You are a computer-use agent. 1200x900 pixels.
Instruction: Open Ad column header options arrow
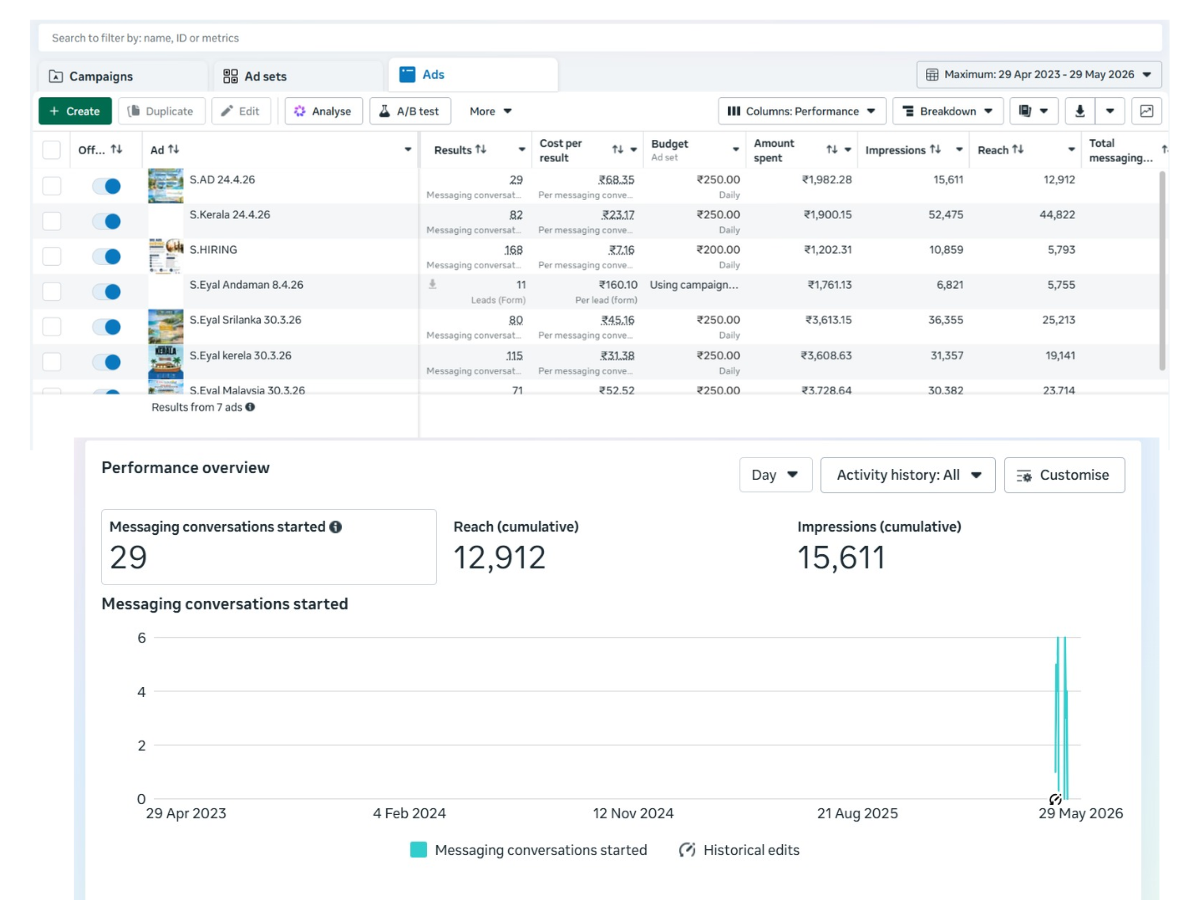tap(408, 150)
